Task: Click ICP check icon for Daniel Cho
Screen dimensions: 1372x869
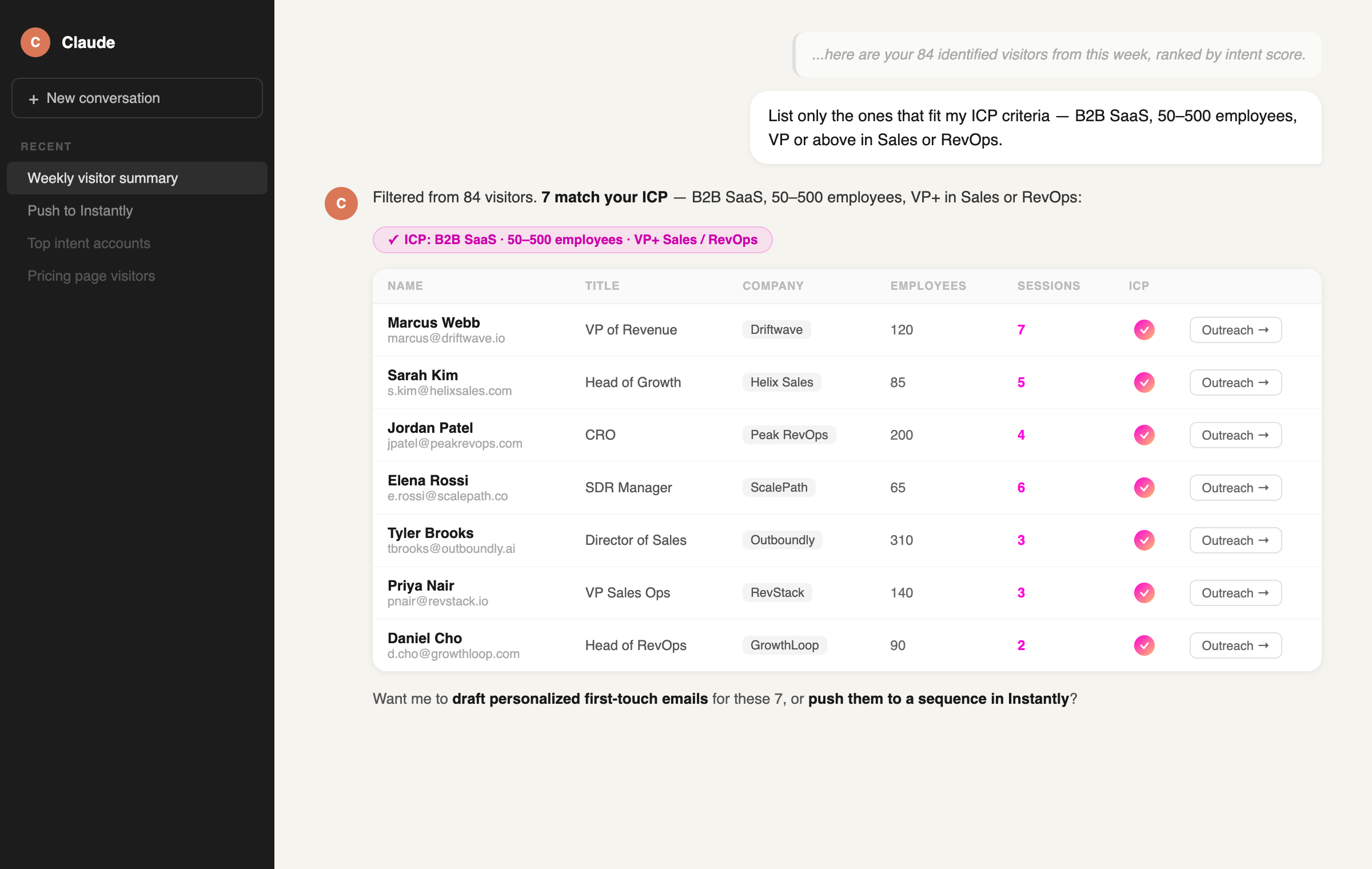Action: [x=1144, y=645]
